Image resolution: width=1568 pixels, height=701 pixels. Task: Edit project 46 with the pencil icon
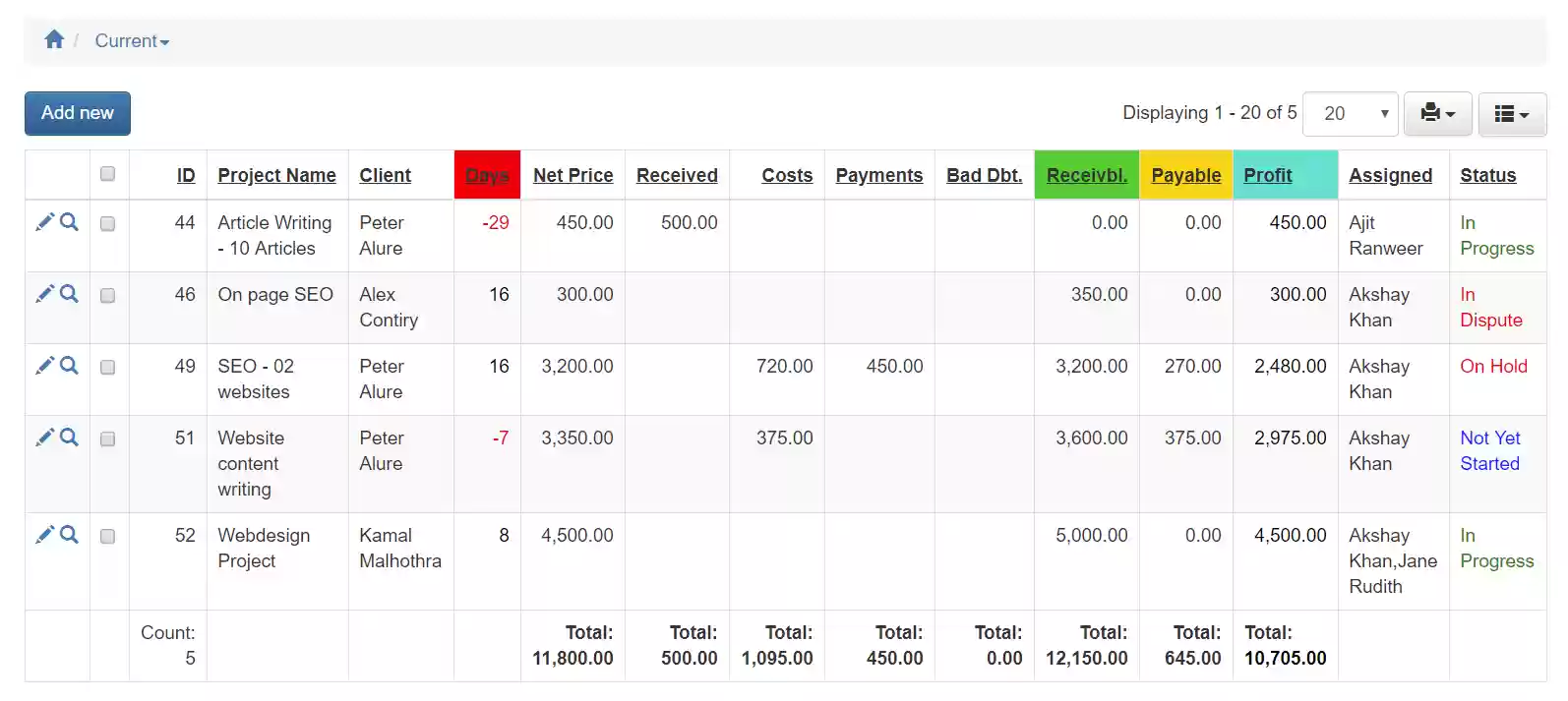coord(44,294)
